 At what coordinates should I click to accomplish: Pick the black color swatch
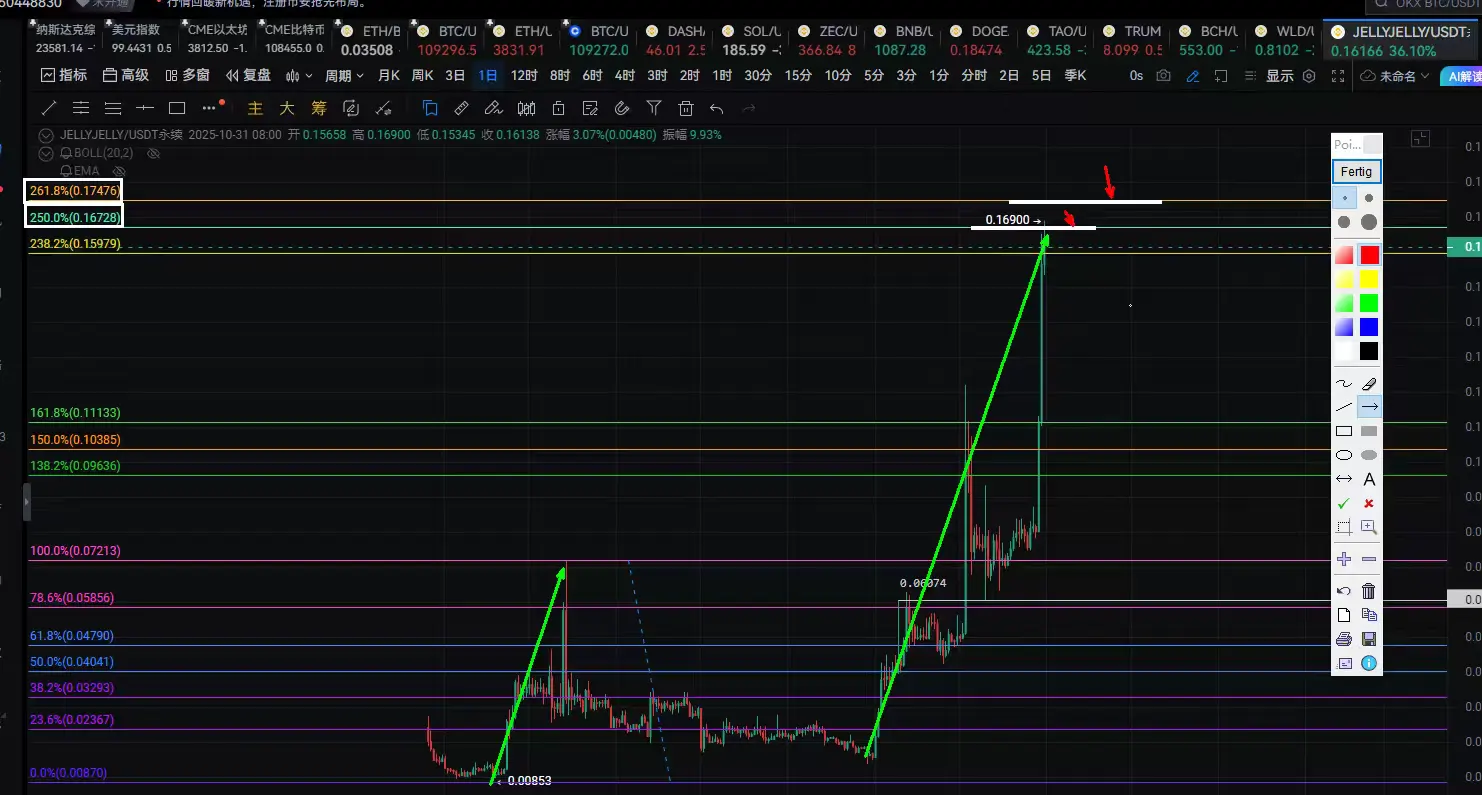(x=1369, y=351)
